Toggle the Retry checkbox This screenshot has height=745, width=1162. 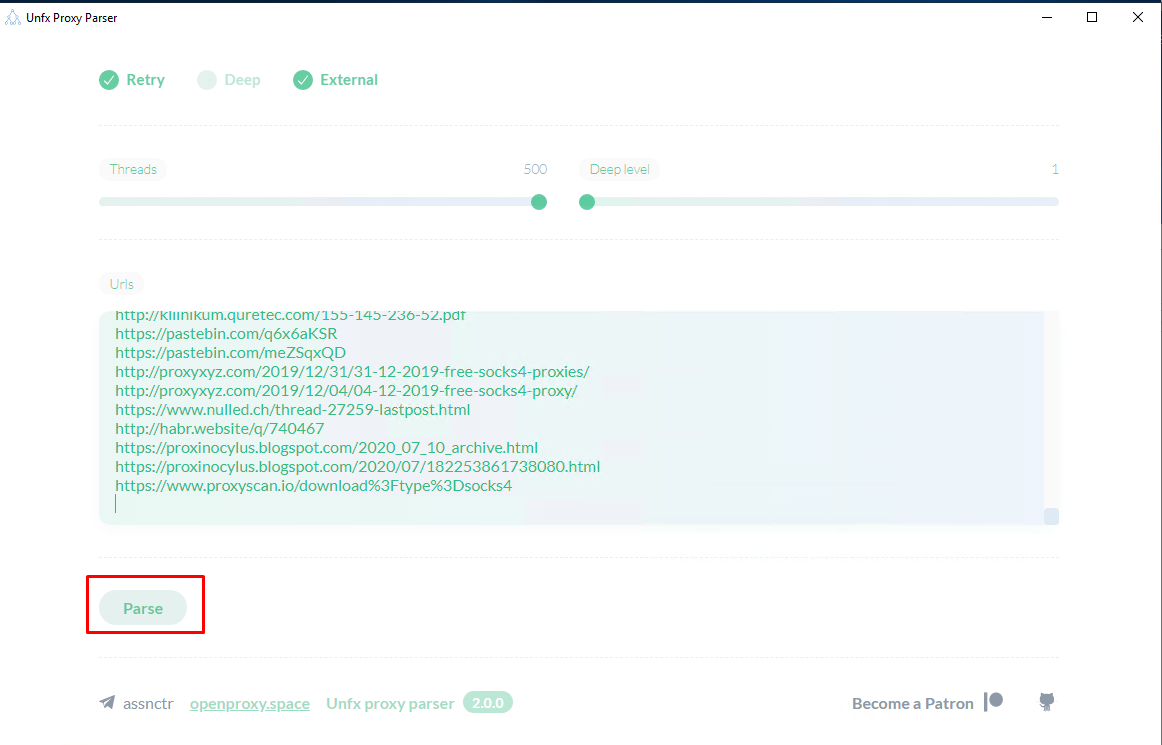(x=109, y=80)
